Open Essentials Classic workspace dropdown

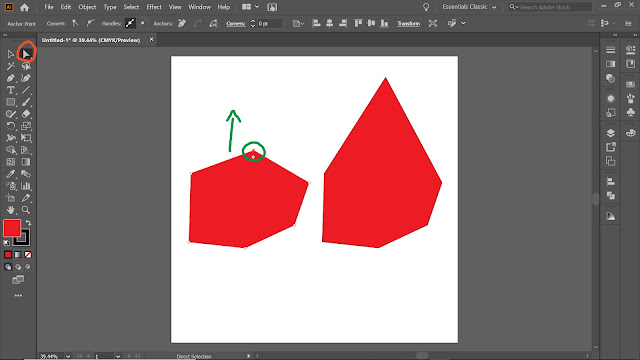pyautogui.click(x=469, y=7)
